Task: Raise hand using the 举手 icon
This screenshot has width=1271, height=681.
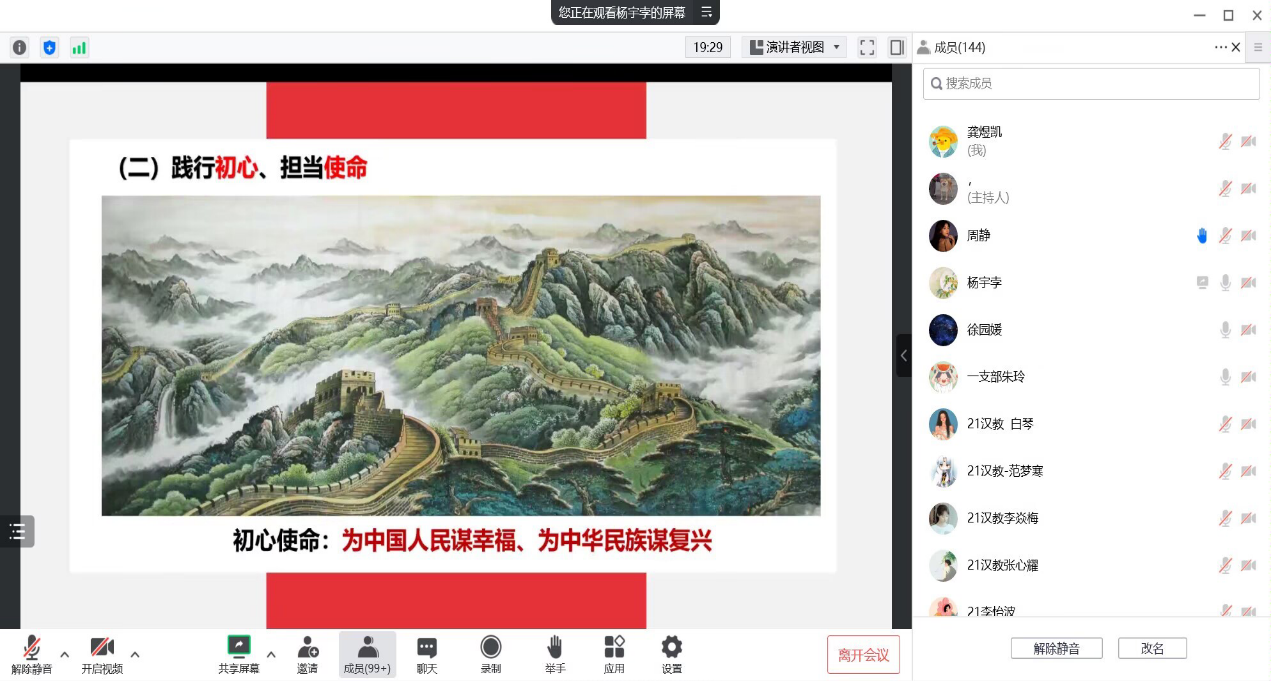Action: pyautogui.click(x=555, y=655)
